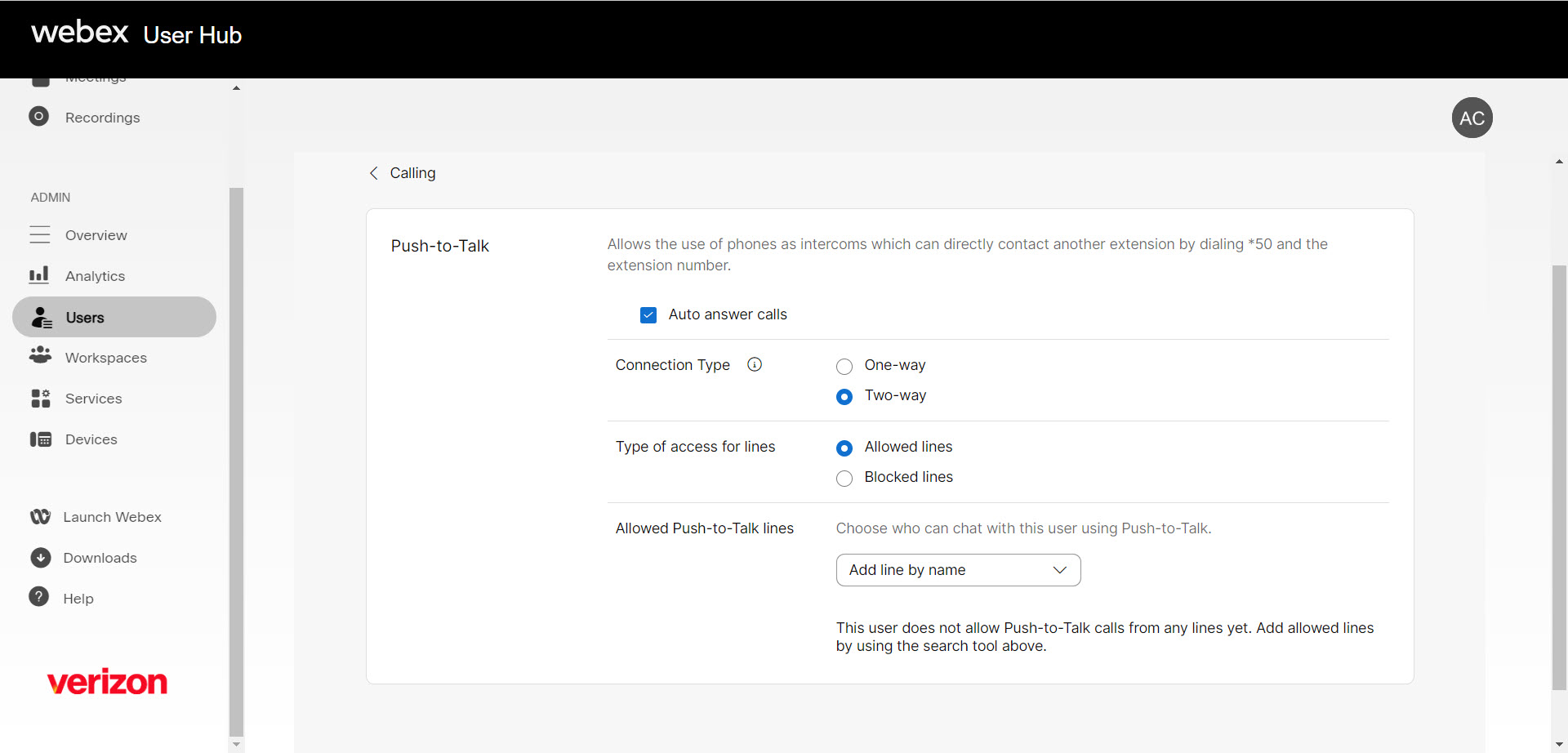Click the Webex logo in header
This screenshot has width=1568, height=753.
click(80, 33)
